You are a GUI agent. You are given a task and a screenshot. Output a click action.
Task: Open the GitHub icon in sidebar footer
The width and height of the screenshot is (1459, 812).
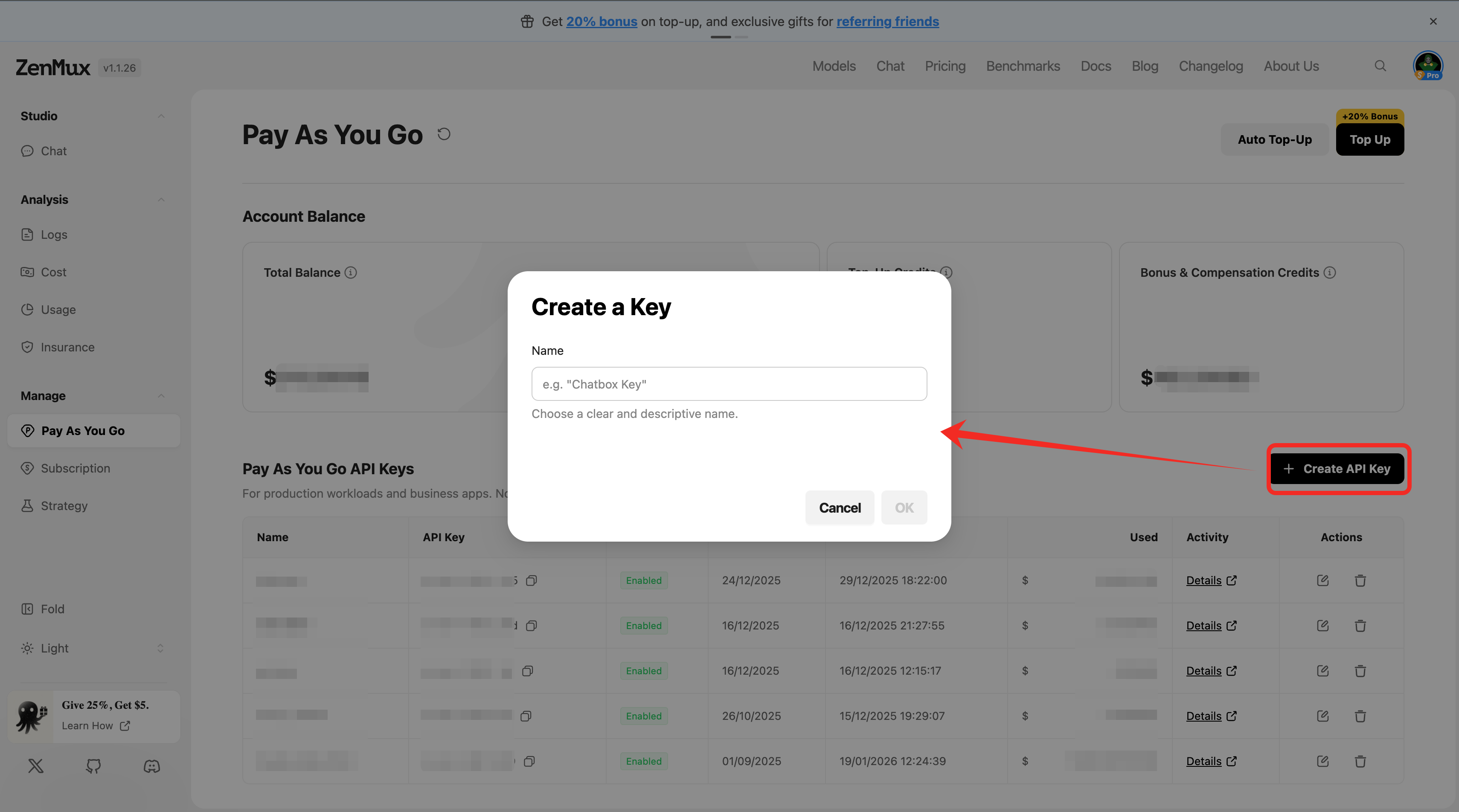point(93,766)
